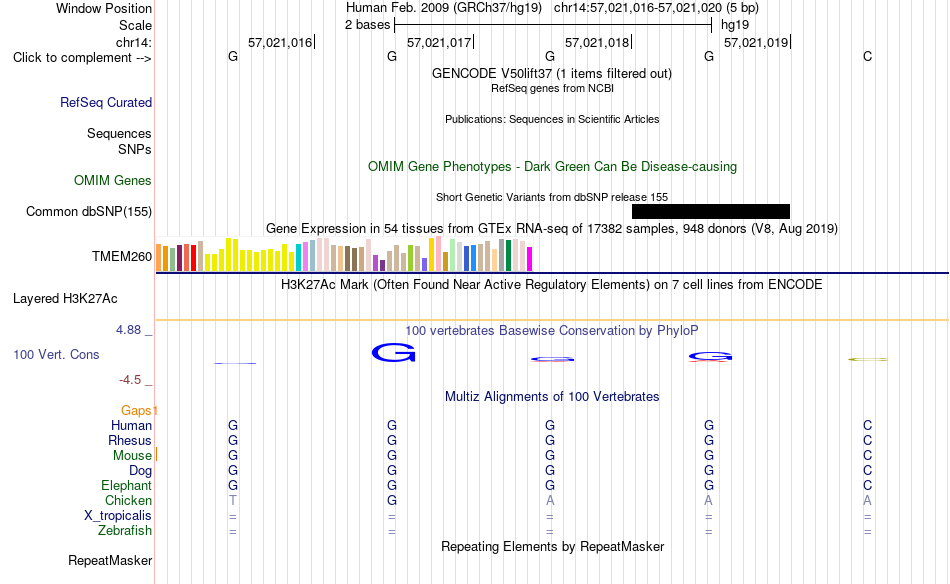Click the GTEx Gene Expression track title
The width and height of the screenshot is (950, 584).
[x=552, y=228]
